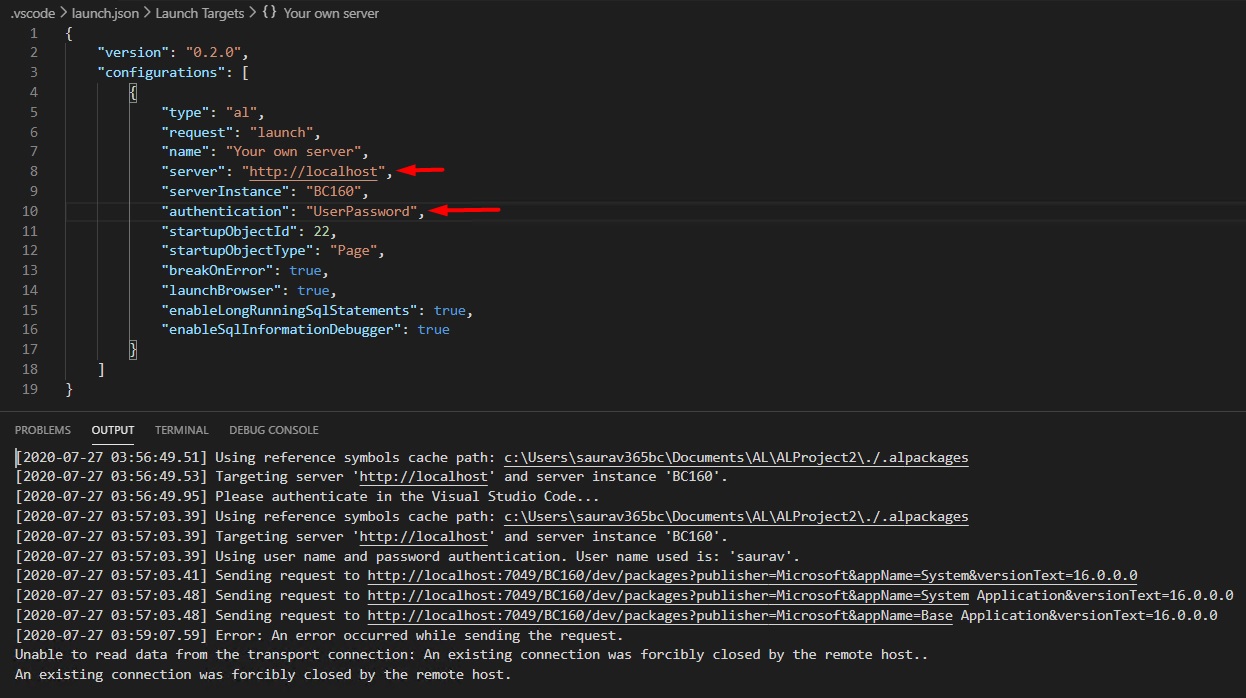Select the OUTPUT tab
The image size is (1246, 698).
112,430
